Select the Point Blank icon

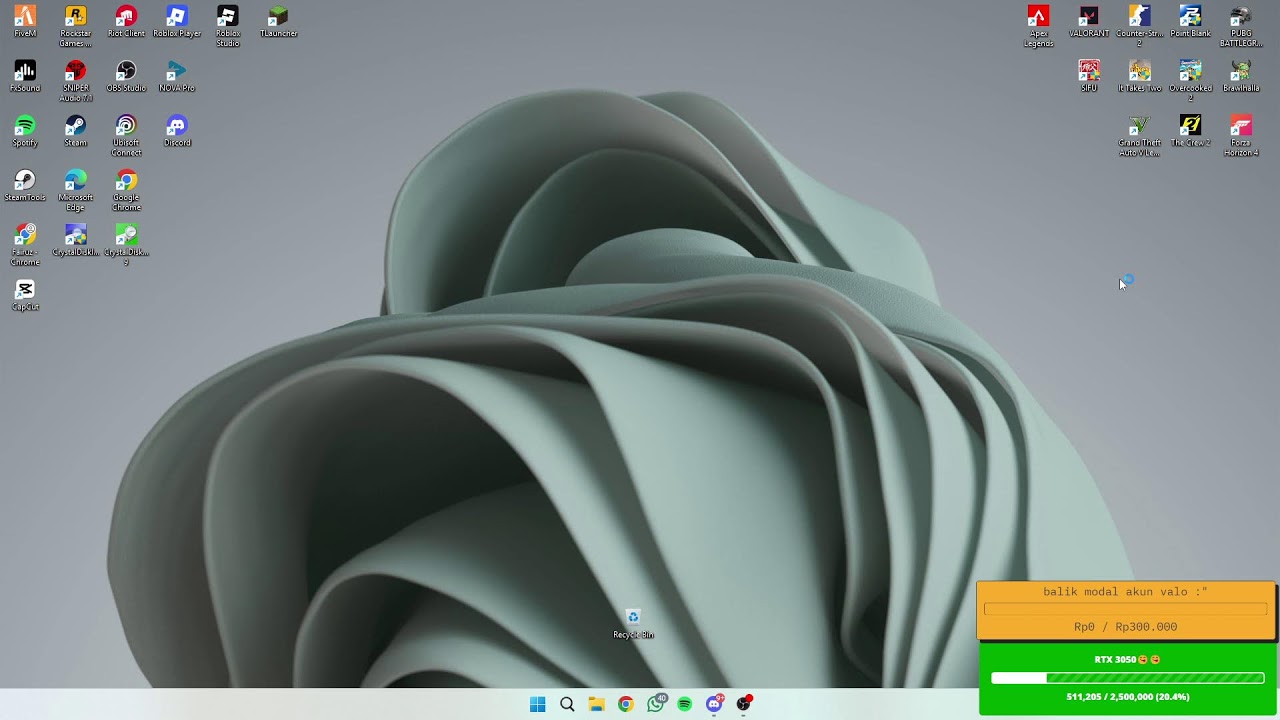1190,21
